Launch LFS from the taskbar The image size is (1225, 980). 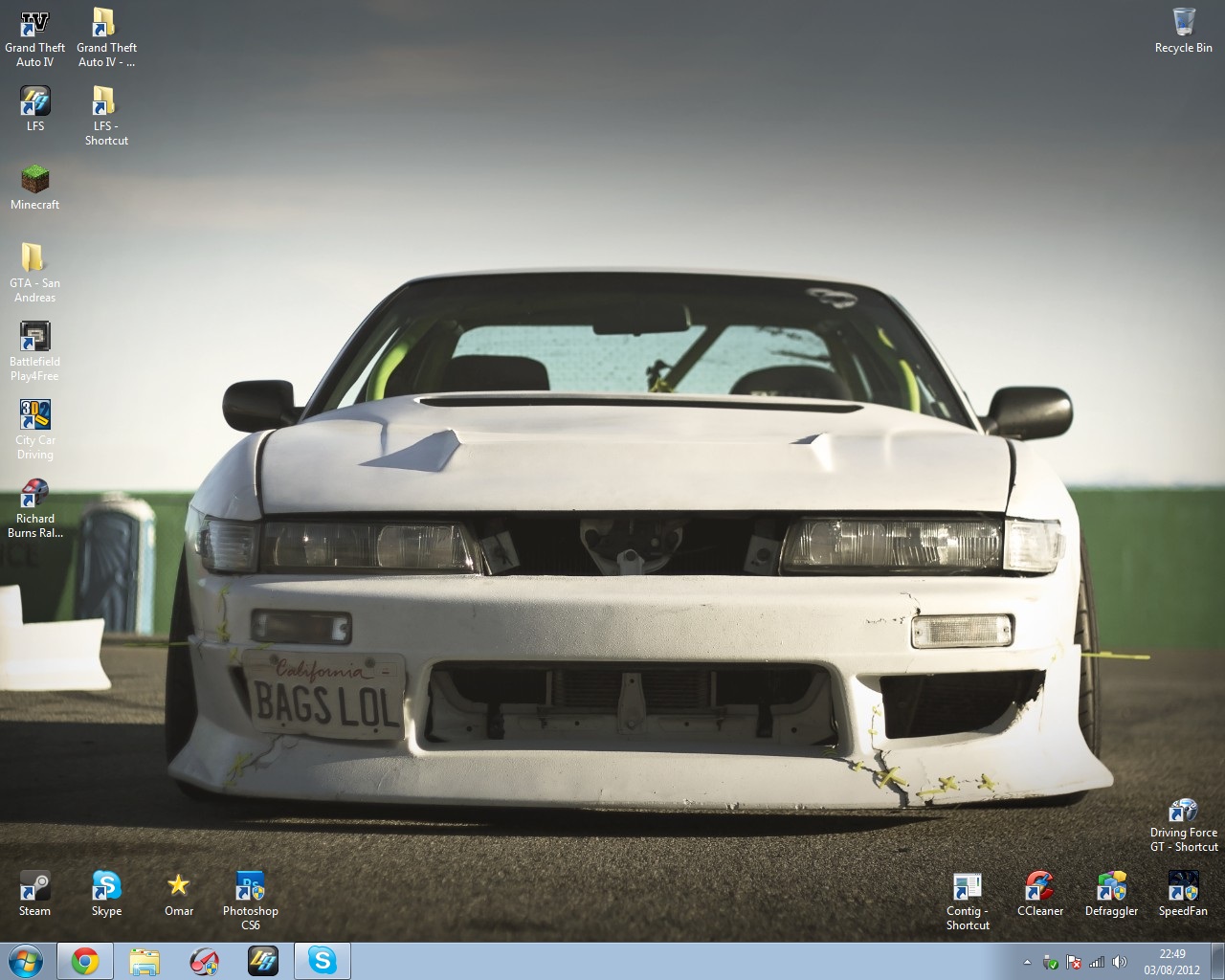(x=263, y=961)
